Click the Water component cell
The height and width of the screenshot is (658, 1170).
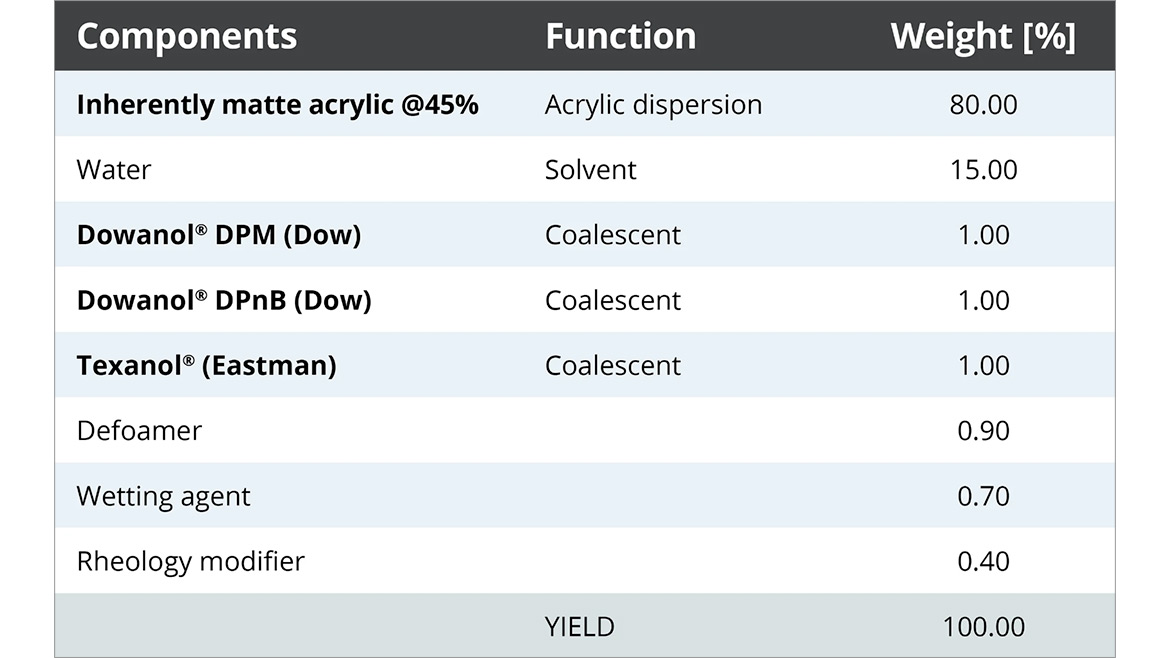[114, 170]
